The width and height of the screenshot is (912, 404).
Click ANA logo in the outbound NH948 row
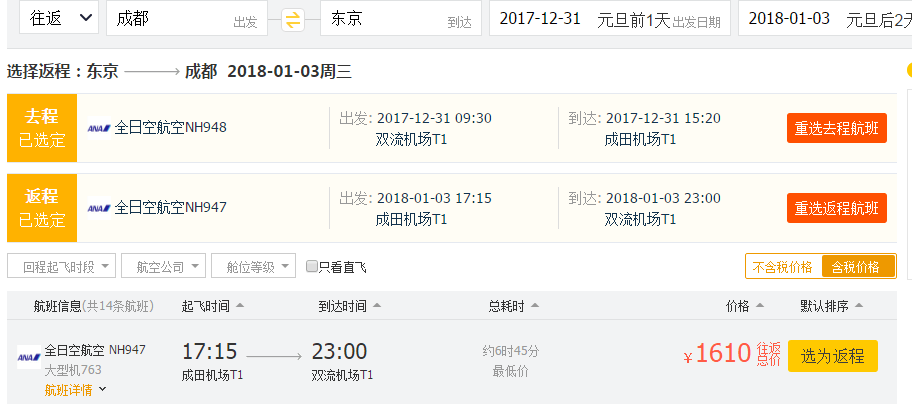pos(99,128)
